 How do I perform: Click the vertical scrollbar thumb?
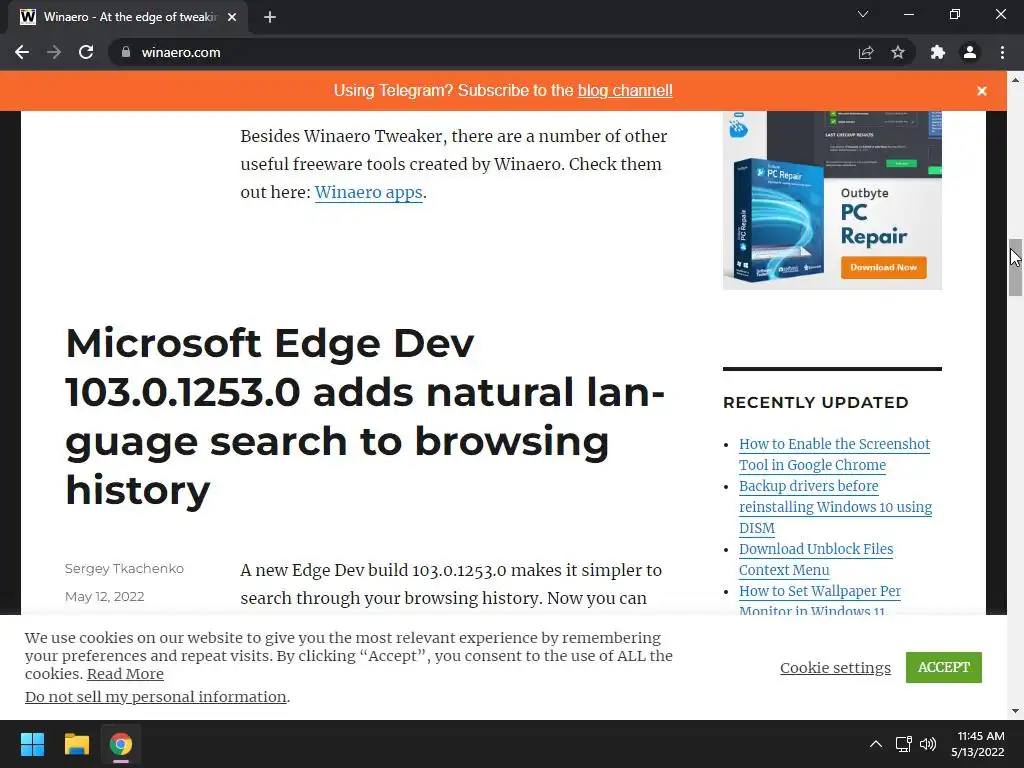coord(1015,267)
